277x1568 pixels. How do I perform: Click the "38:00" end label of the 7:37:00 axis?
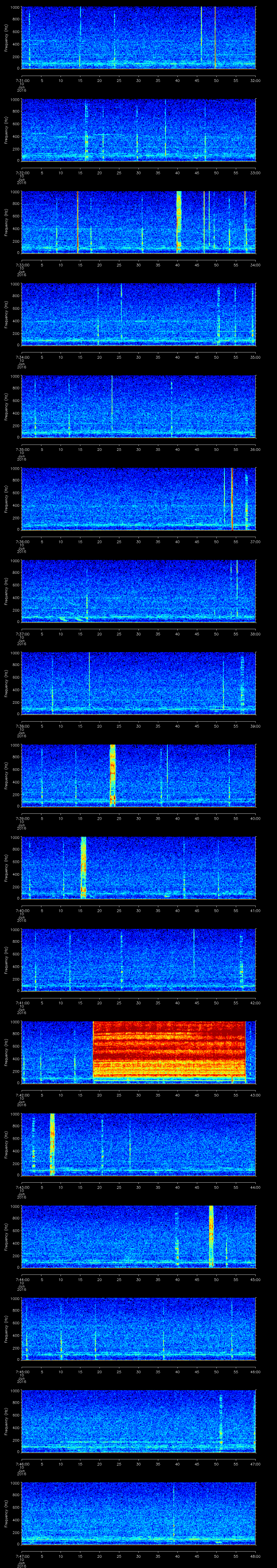255,634
